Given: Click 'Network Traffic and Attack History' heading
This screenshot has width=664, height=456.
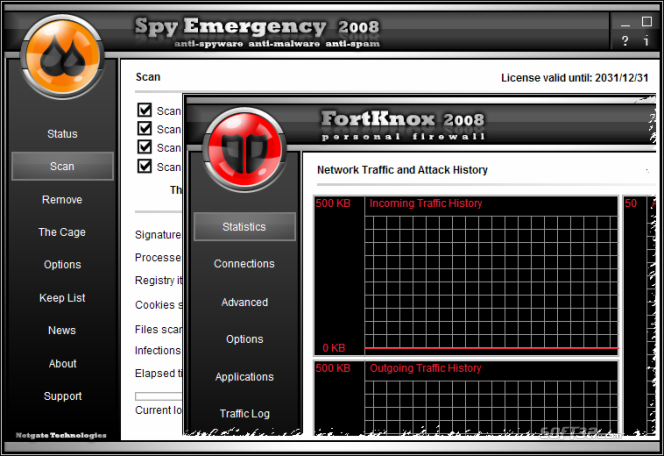Looking at the screenshot, I should (402, 170).
